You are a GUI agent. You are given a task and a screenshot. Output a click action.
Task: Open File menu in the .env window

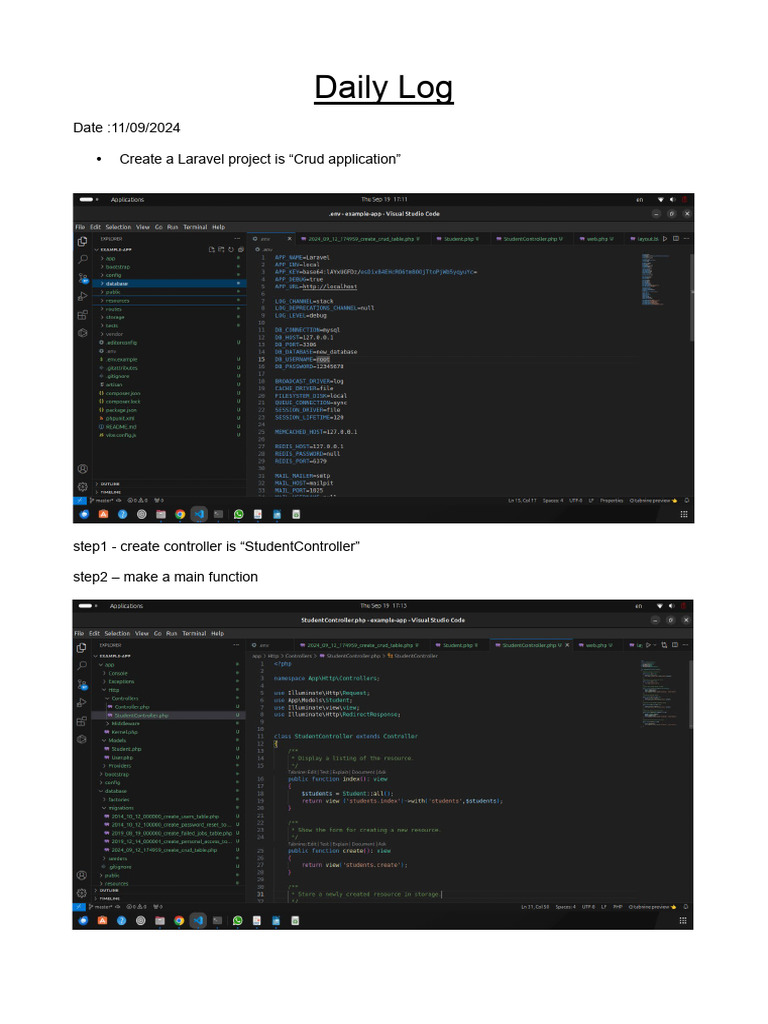[80, 227]
